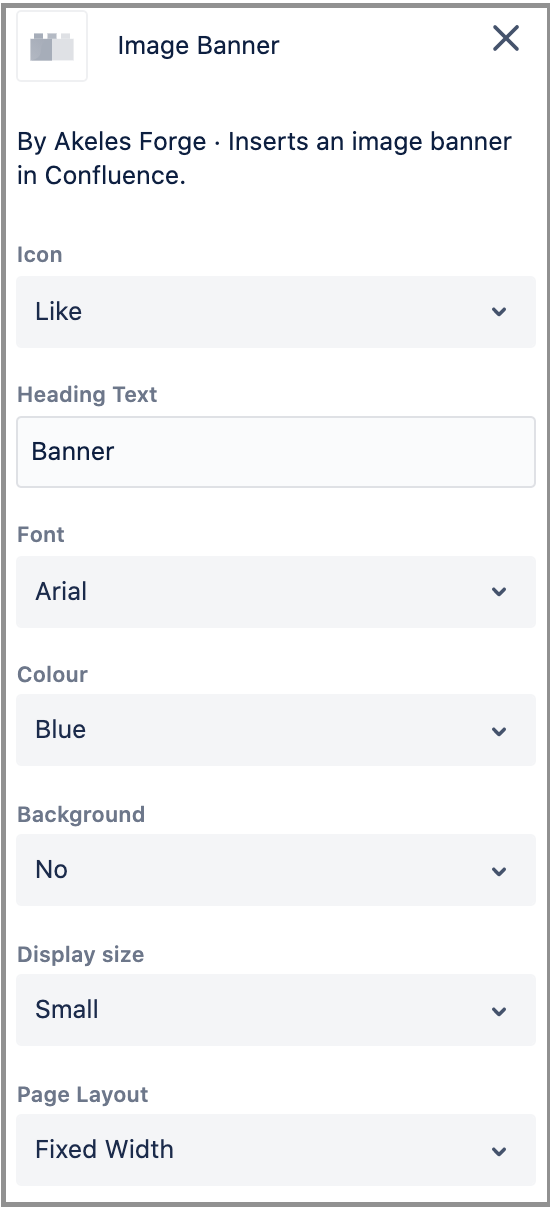Click the Display size field label

(x=80, y=955)
